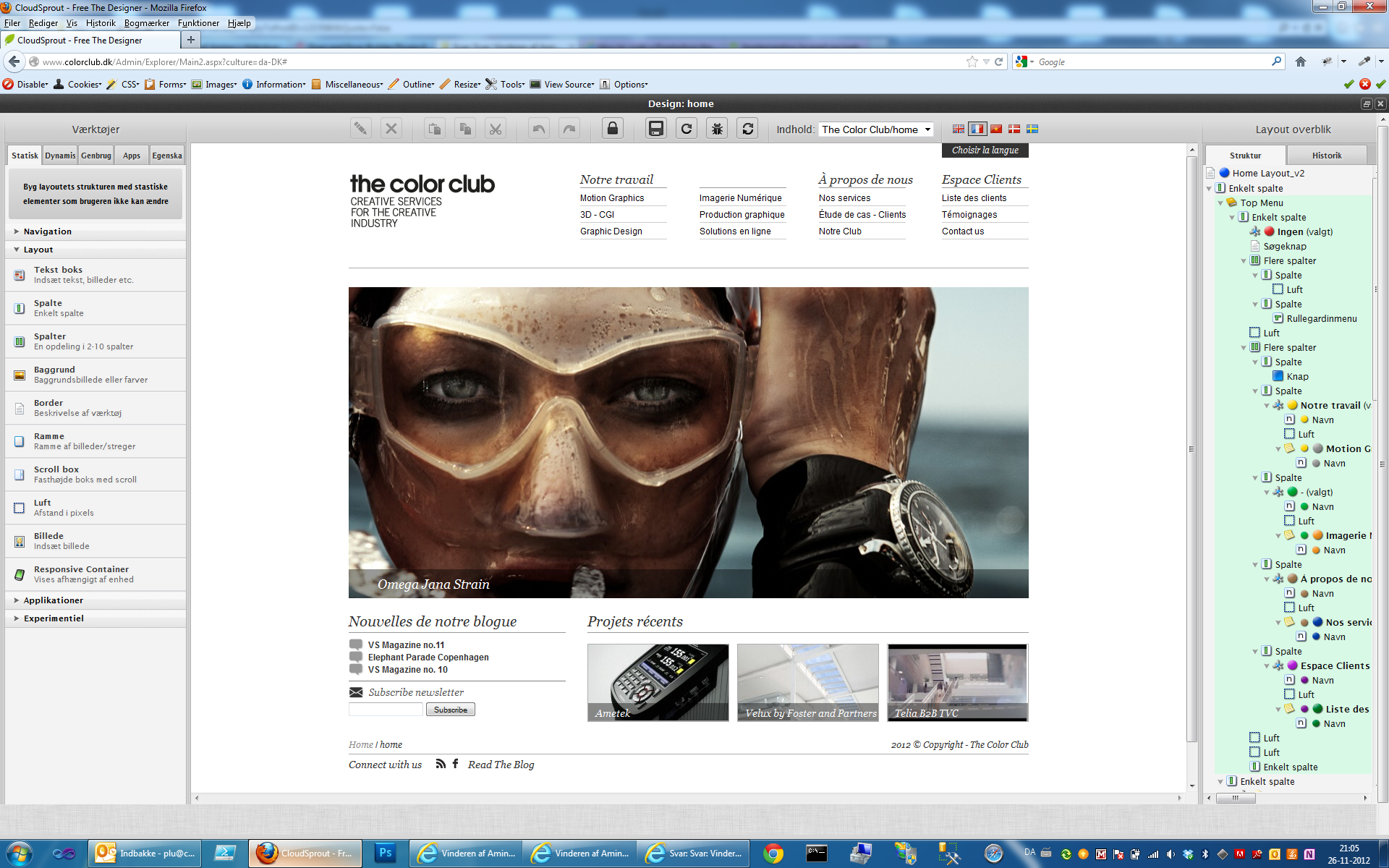
Task: Click the bug debug icon
Action: click(717, 129)
